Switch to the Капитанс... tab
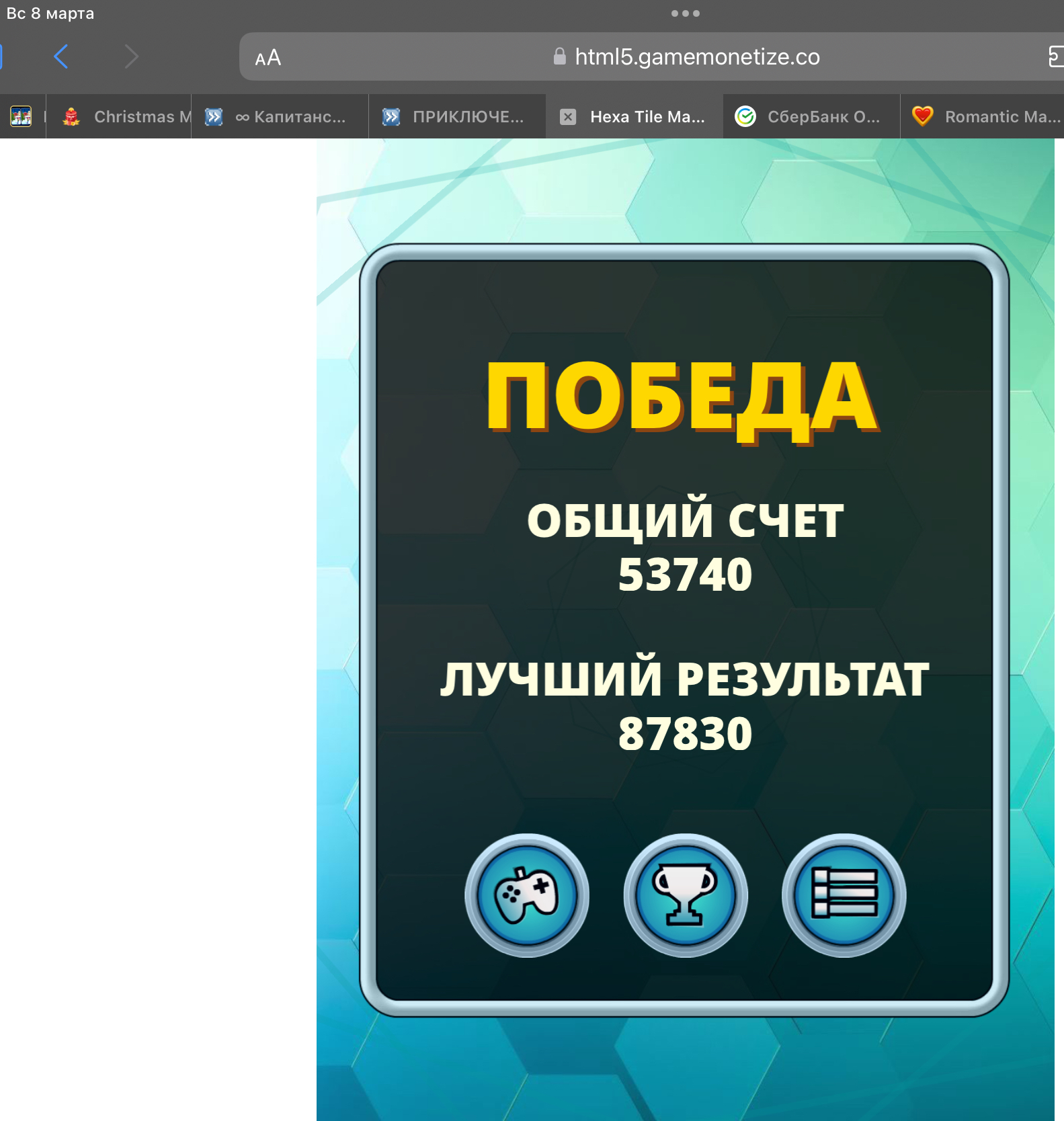This screenshot has width=1064, height=1121. coord(290,117)
